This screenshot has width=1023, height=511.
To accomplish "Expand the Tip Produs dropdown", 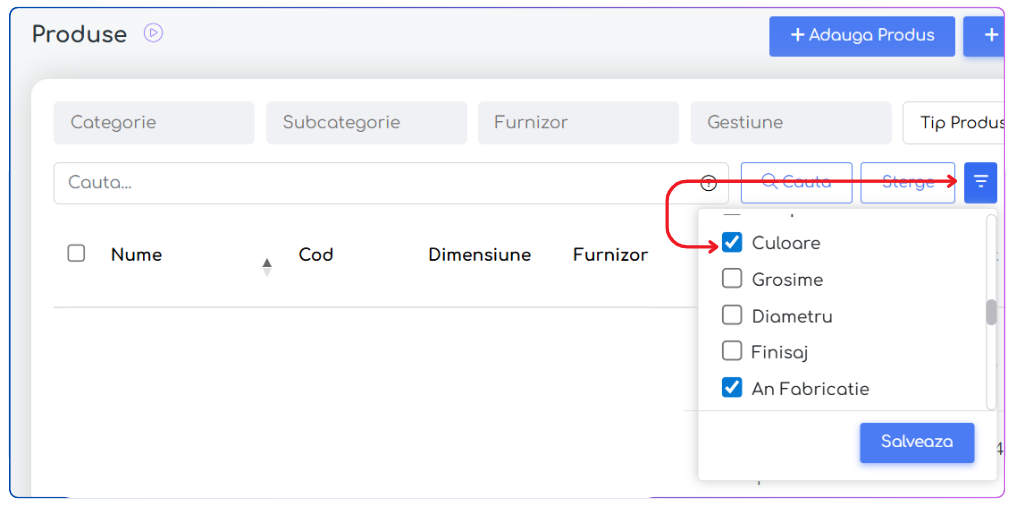I will 953,123.
